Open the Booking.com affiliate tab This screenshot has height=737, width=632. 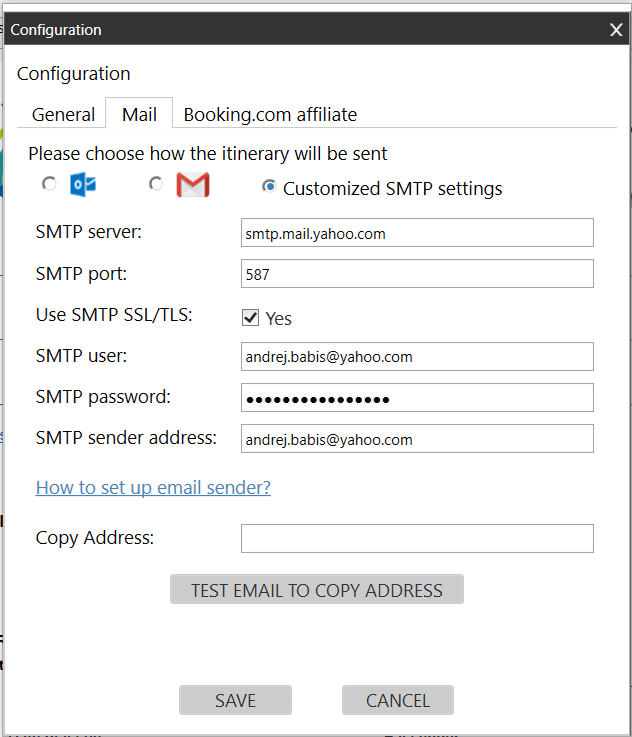[x=270, y=114]
